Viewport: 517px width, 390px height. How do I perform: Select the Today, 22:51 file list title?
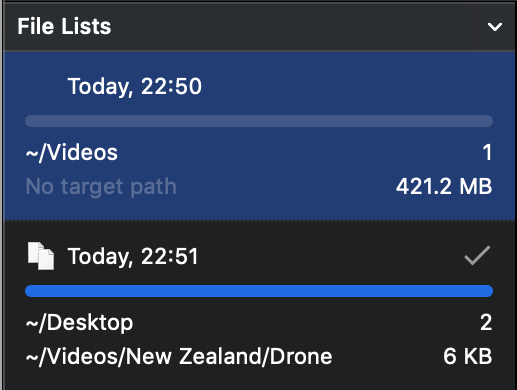[x=133, y=256]
